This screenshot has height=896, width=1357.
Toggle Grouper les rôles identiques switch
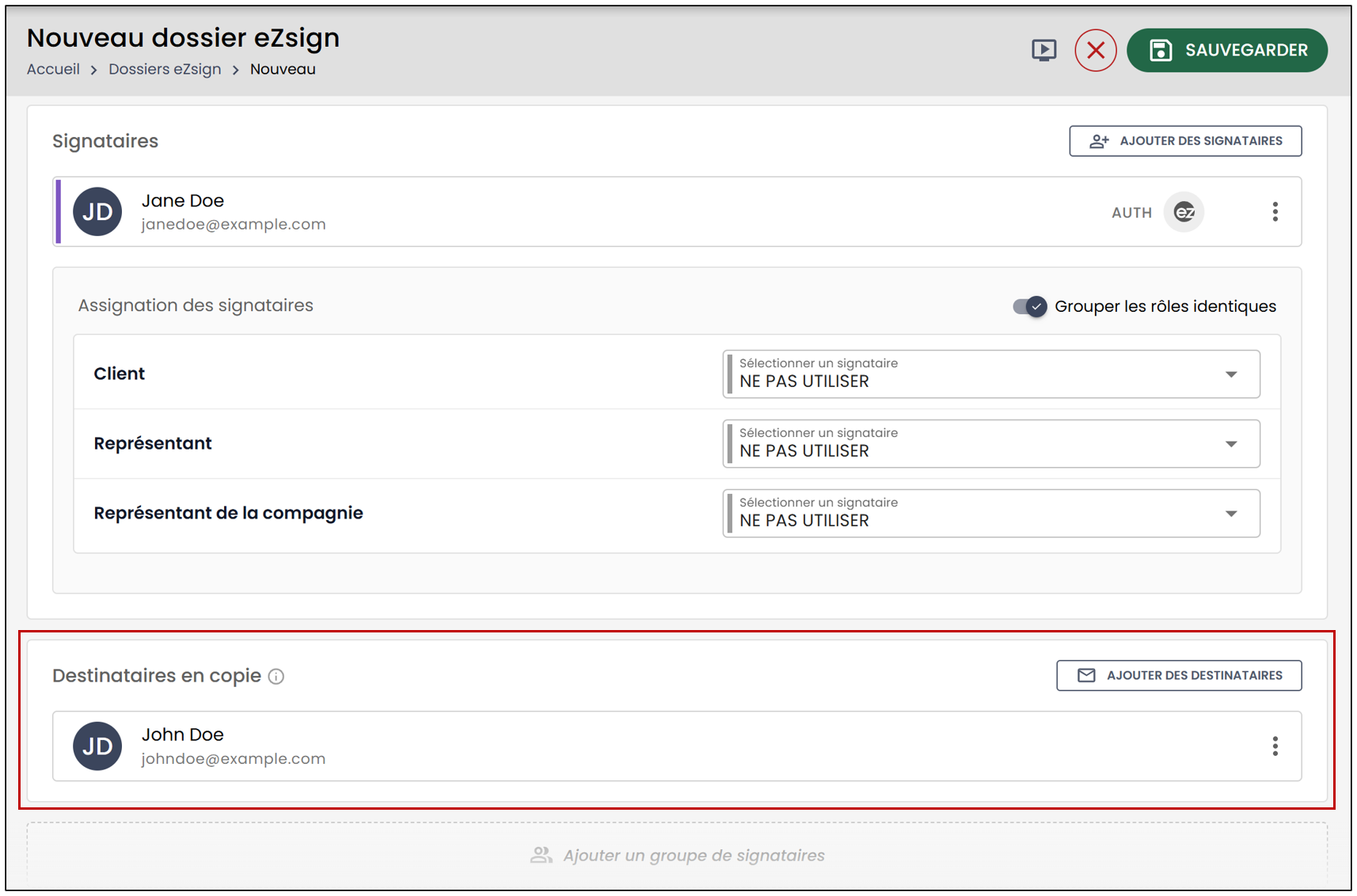pos(1030,306)
